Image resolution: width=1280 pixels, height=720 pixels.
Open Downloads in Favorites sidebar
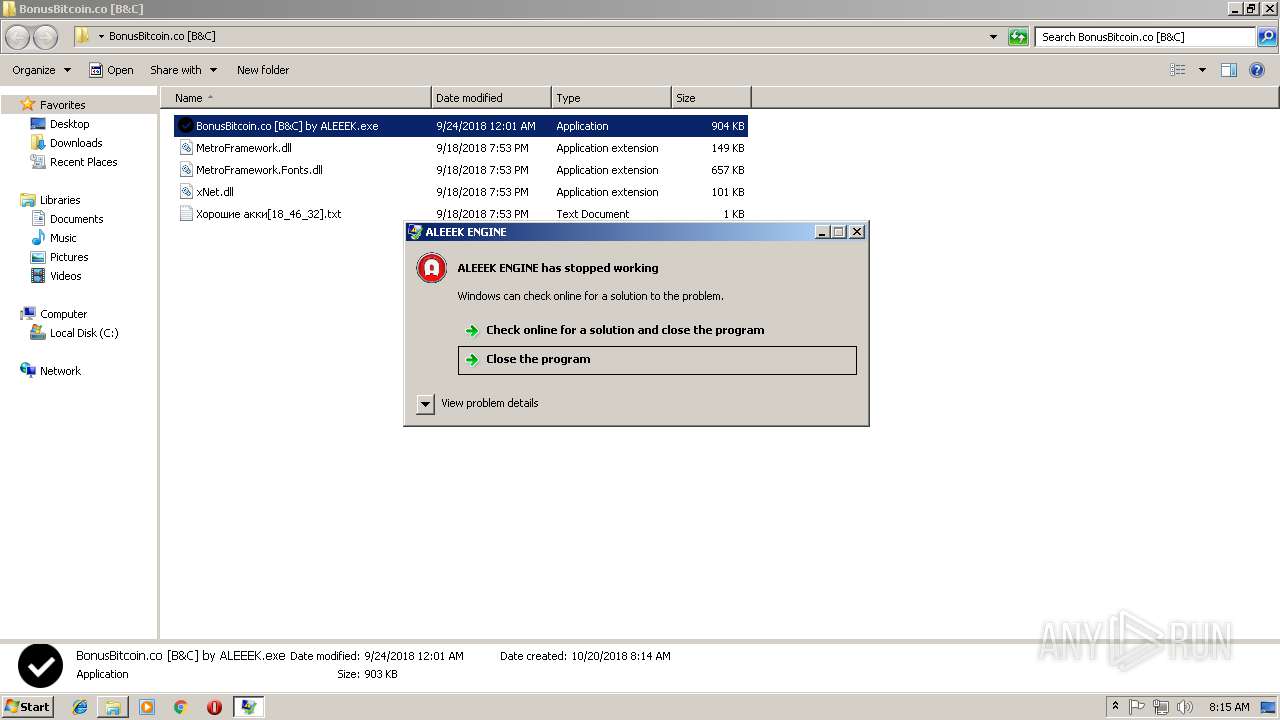(76, 143)
